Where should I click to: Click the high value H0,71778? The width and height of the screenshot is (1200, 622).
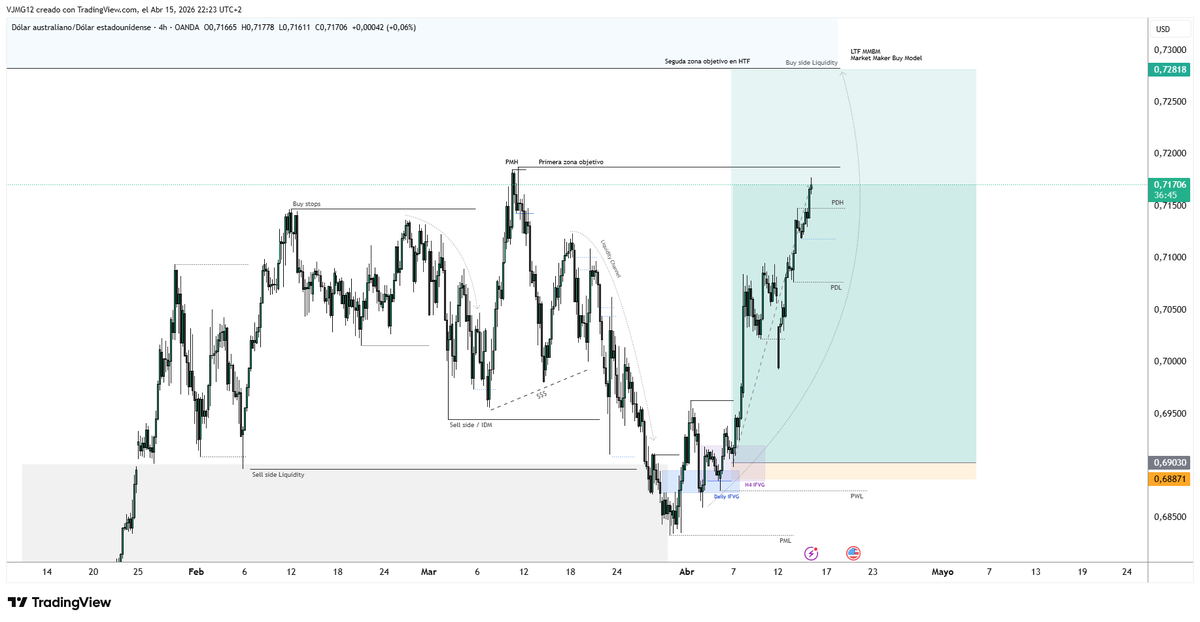(x=259, y=27)
